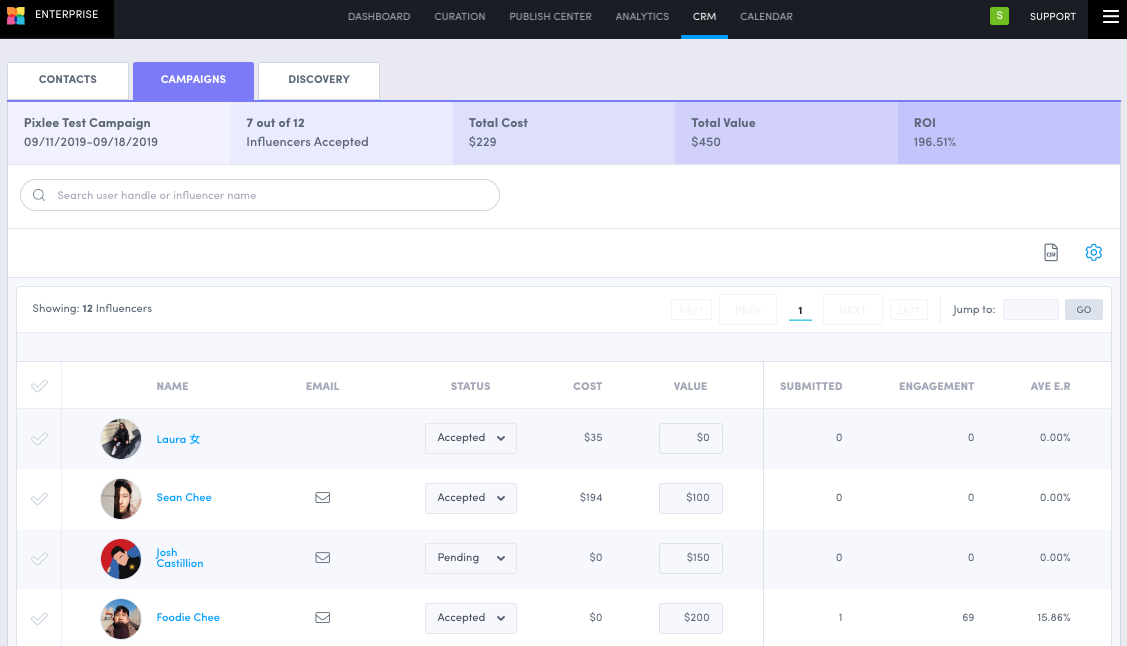Click page number 1 in pagination

pos(800,309)
